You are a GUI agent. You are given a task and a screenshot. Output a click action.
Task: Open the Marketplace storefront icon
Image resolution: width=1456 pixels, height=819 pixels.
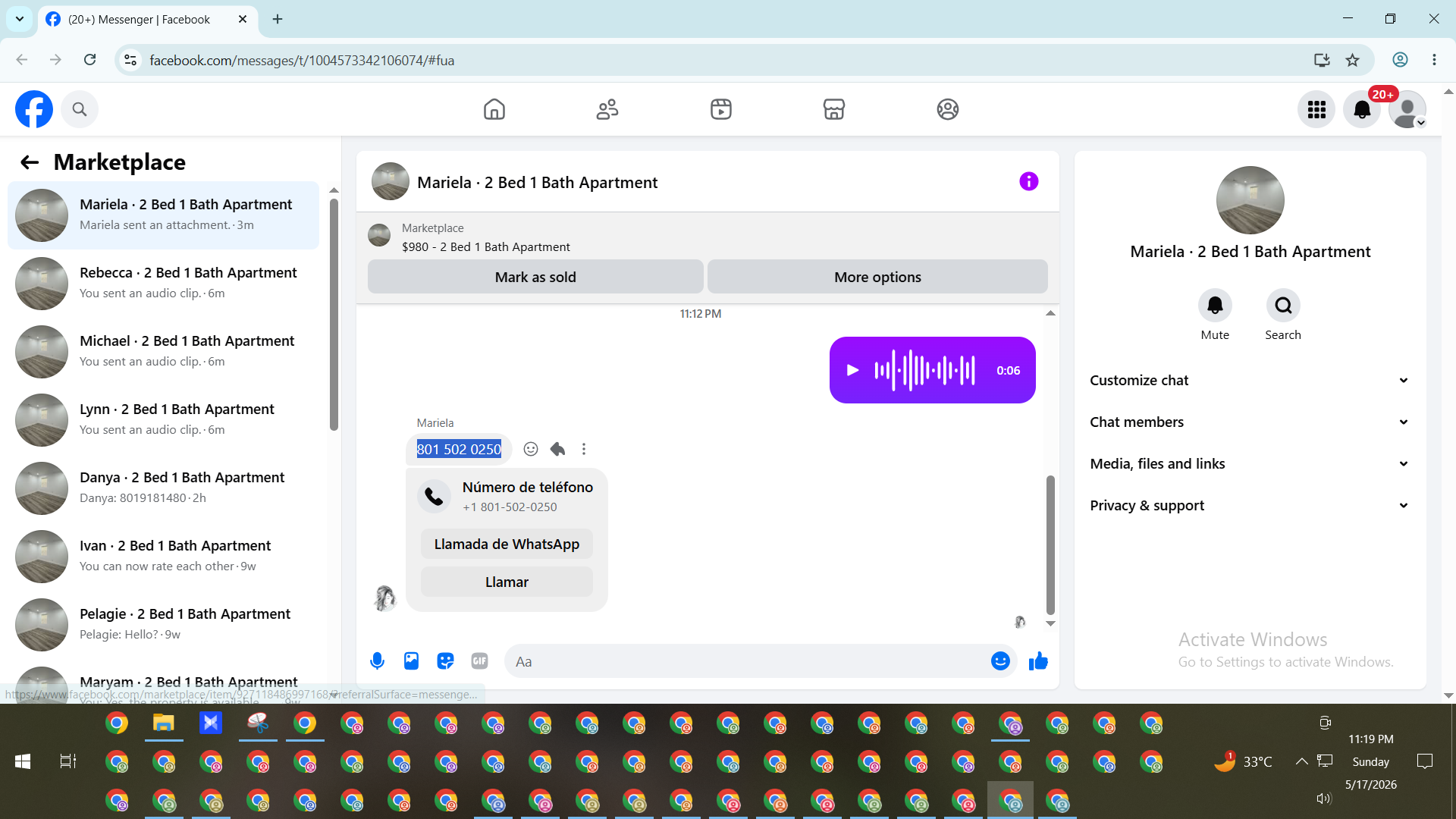pyautogui.click(x=834, y=109)
